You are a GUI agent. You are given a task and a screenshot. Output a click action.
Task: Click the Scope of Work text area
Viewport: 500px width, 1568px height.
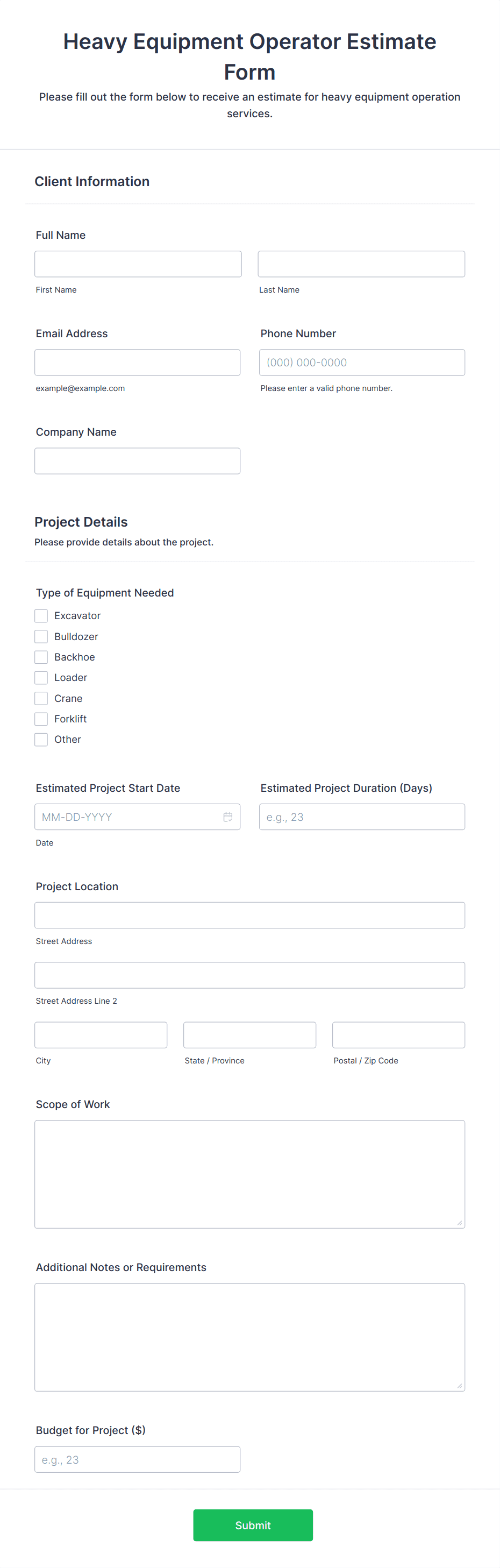click(249, 1174)
